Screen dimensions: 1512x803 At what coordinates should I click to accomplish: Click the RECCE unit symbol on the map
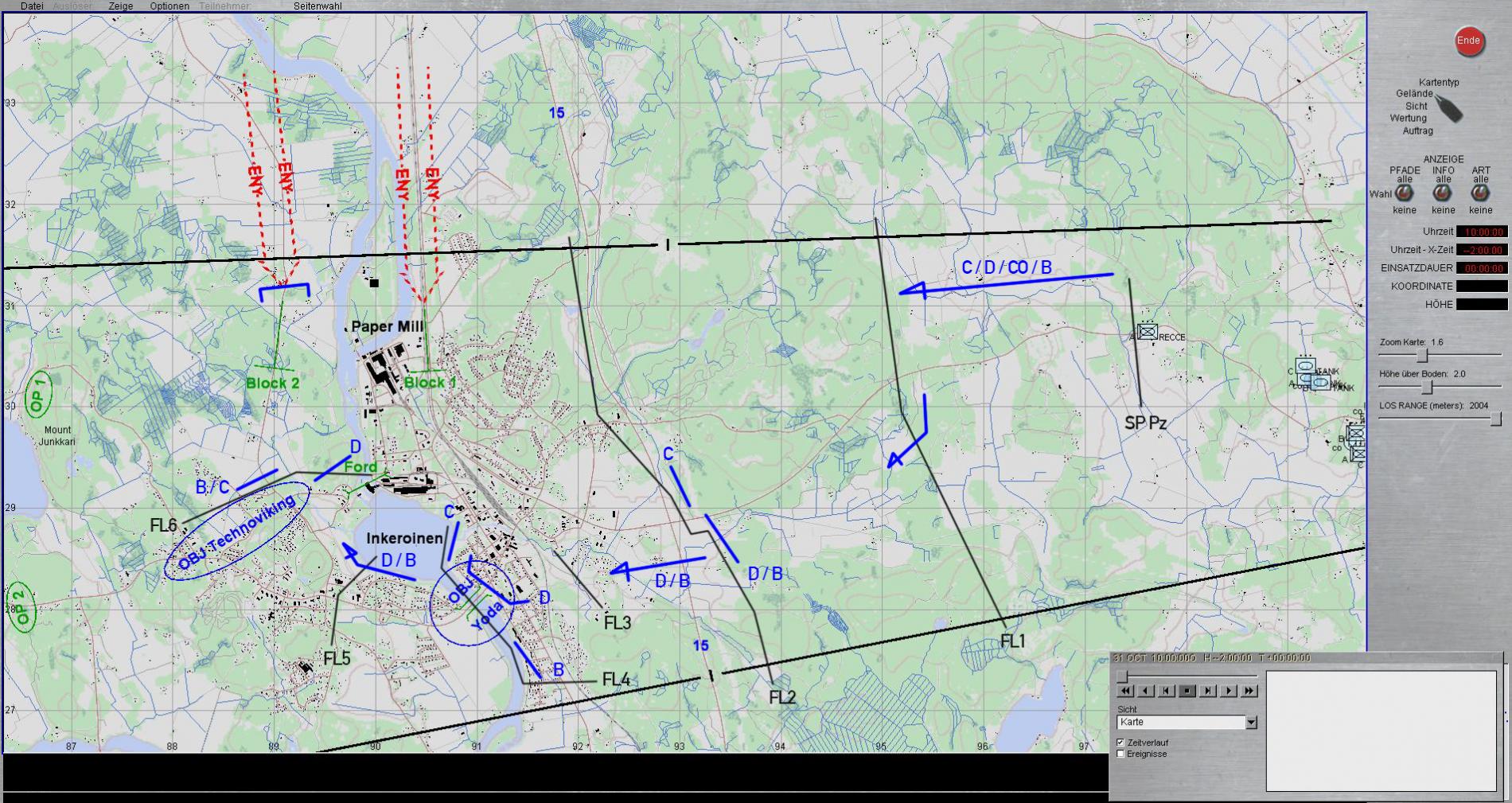[x=1147, y=332]
